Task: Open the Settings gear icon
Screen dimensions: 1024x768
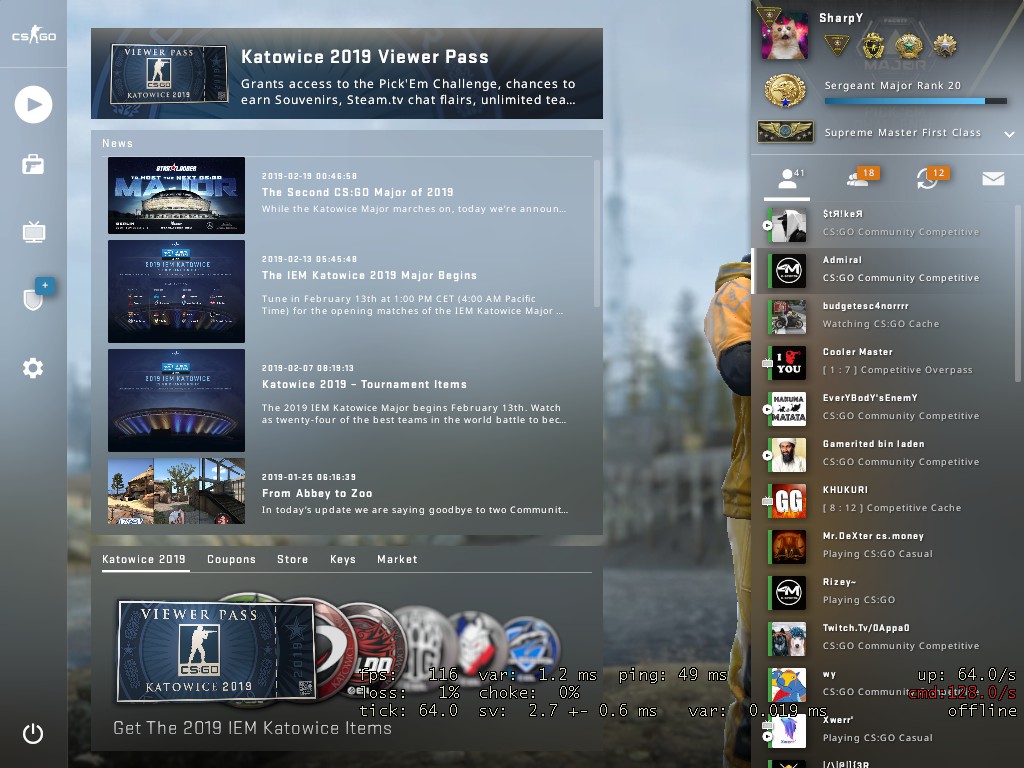Action: 33,368
